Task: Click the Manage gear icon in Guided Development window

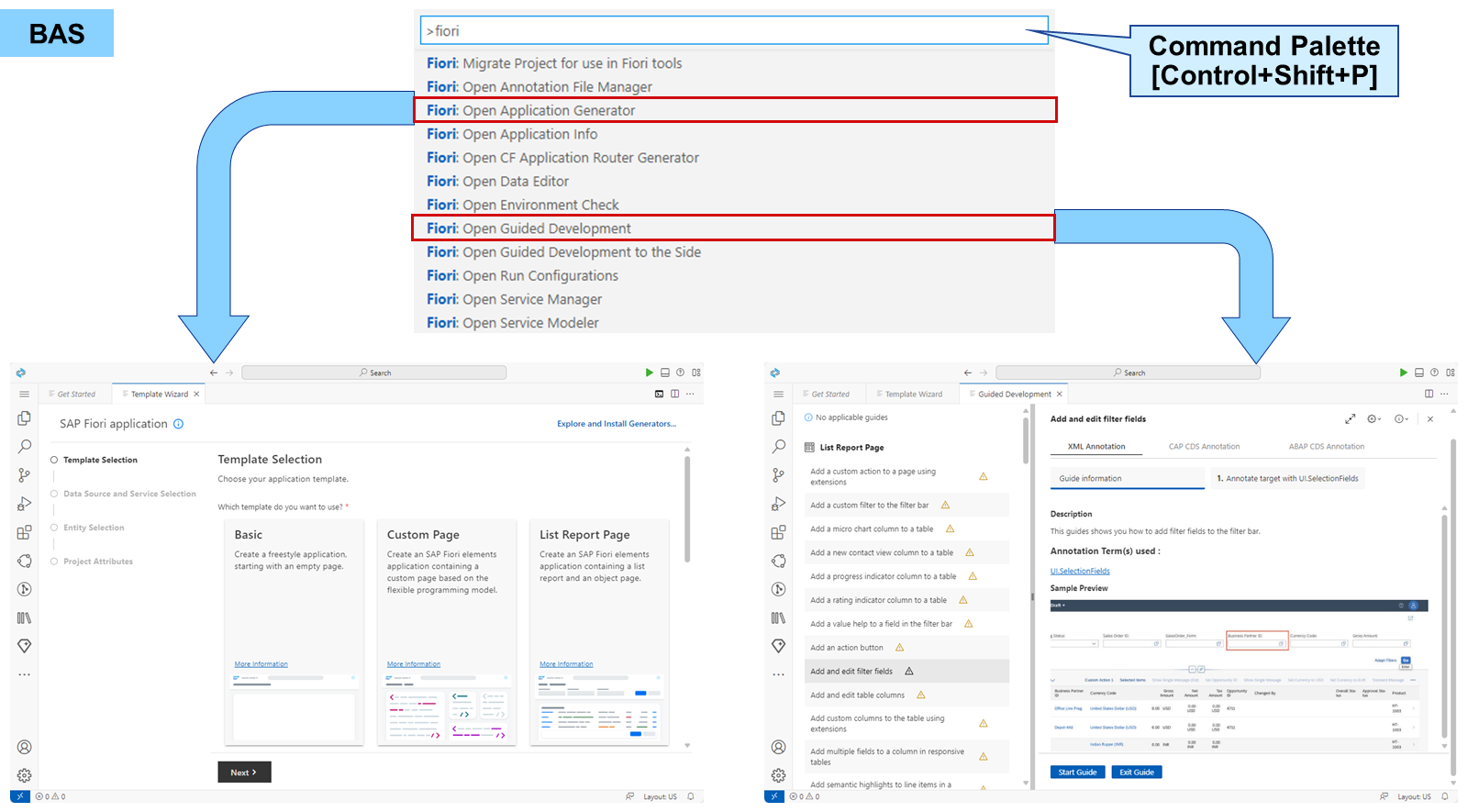Action: tap(779, 775)
